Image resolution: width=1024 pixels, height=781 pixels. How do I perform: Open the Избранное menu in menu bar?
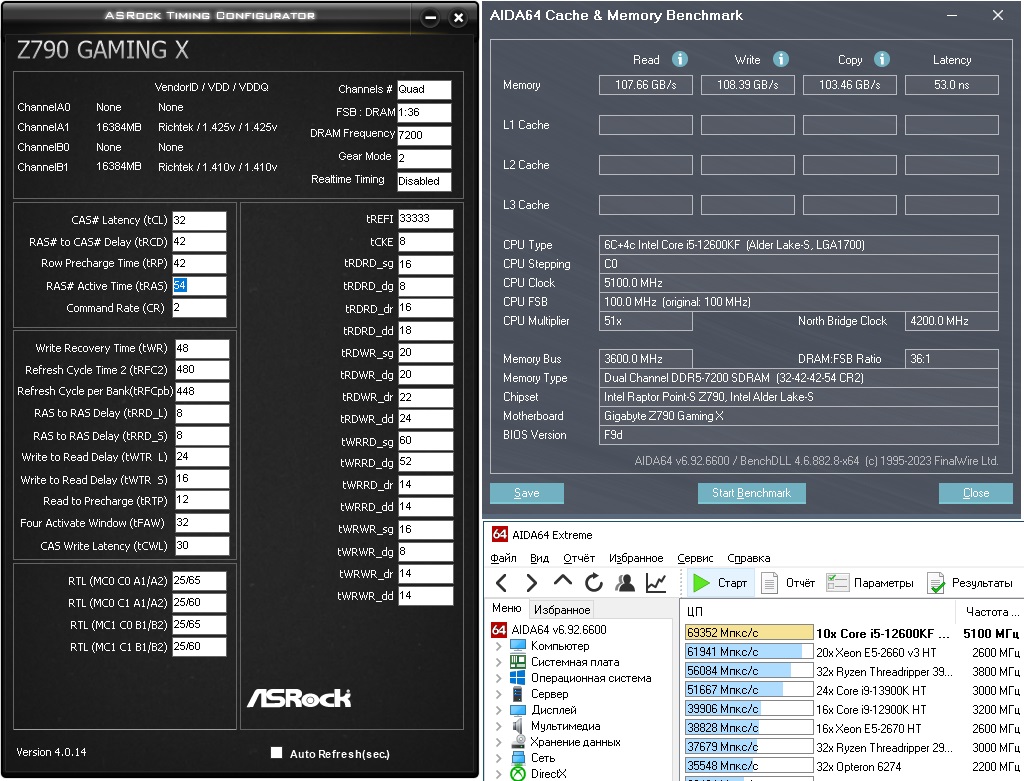(x=636, y=558)
